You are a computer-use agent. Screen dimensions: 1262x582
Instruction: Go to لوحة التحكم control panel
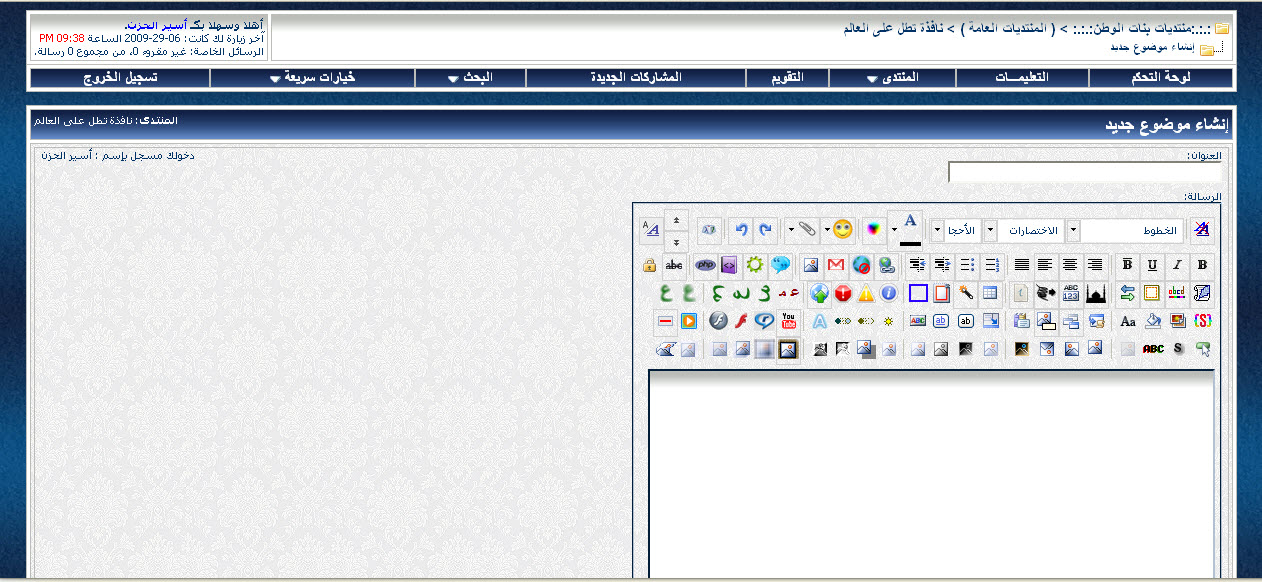coord(1161,78)
